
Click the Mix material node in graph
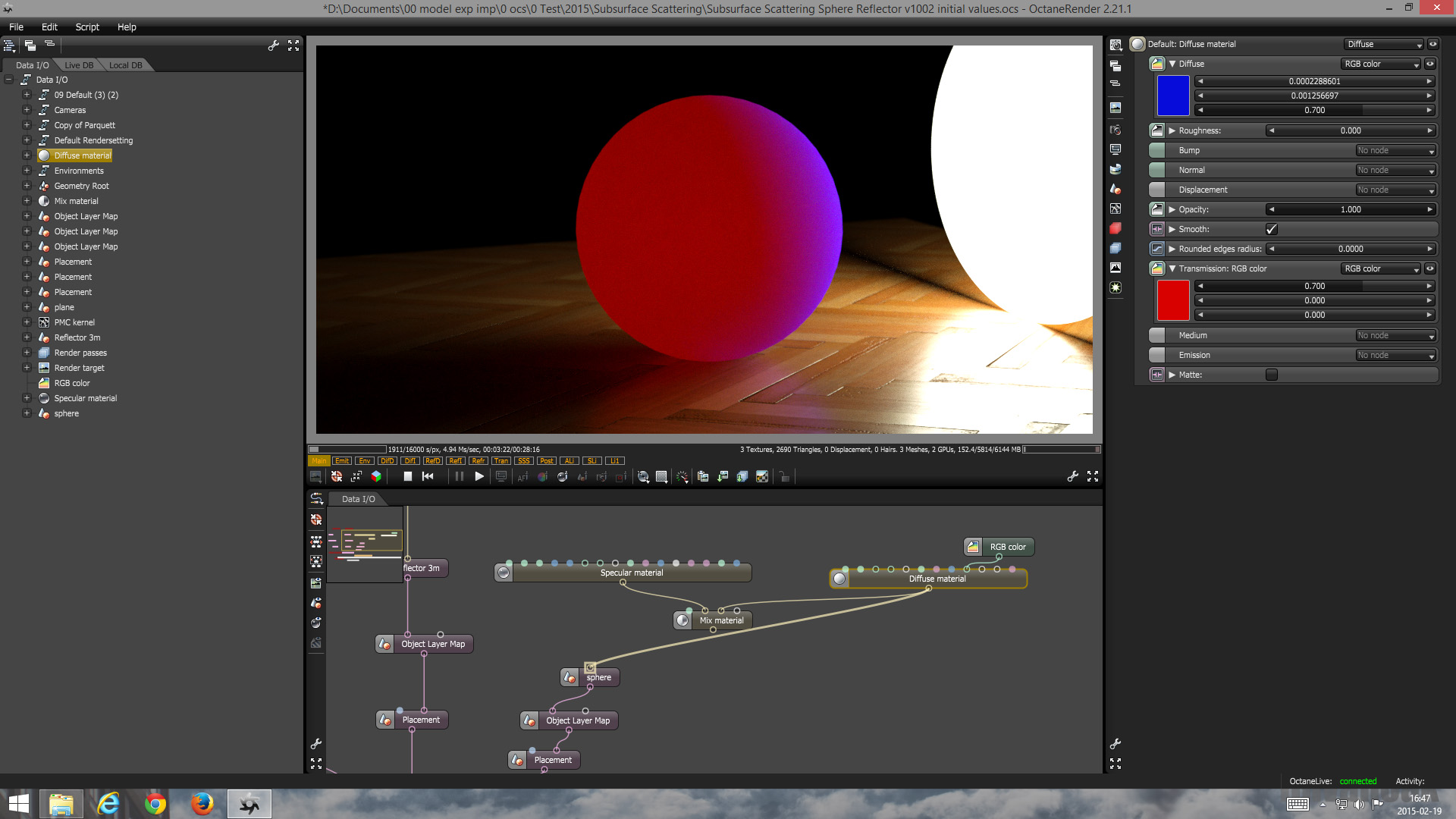pos(720,620)
